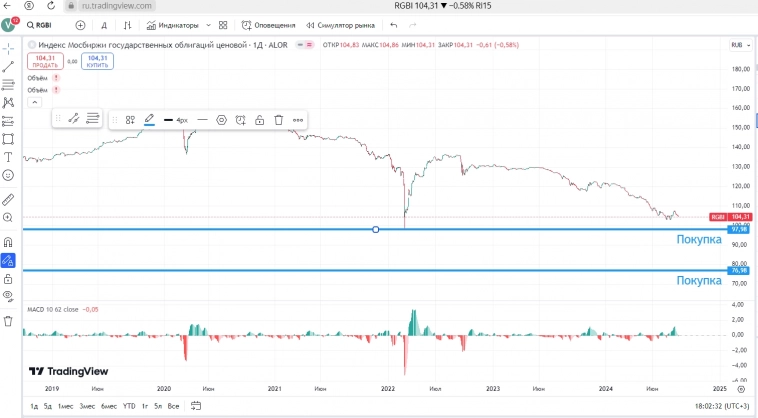This screenshot has height=418, width=758.
Task: Pick the ruler measure tool
Action: pos(8,199)
